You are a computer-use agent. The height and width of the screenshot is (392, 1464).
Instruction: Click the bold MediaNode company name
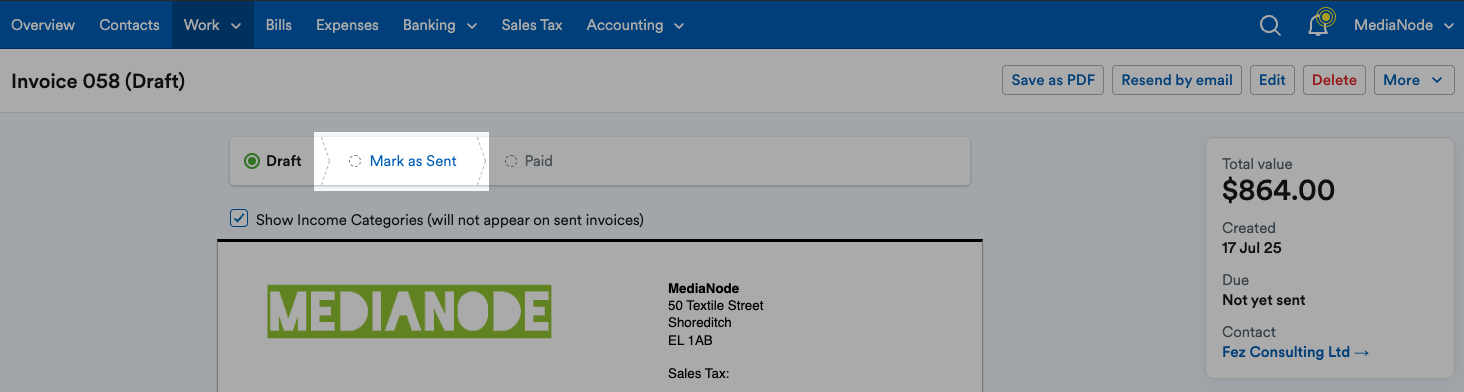coord(704,288)
